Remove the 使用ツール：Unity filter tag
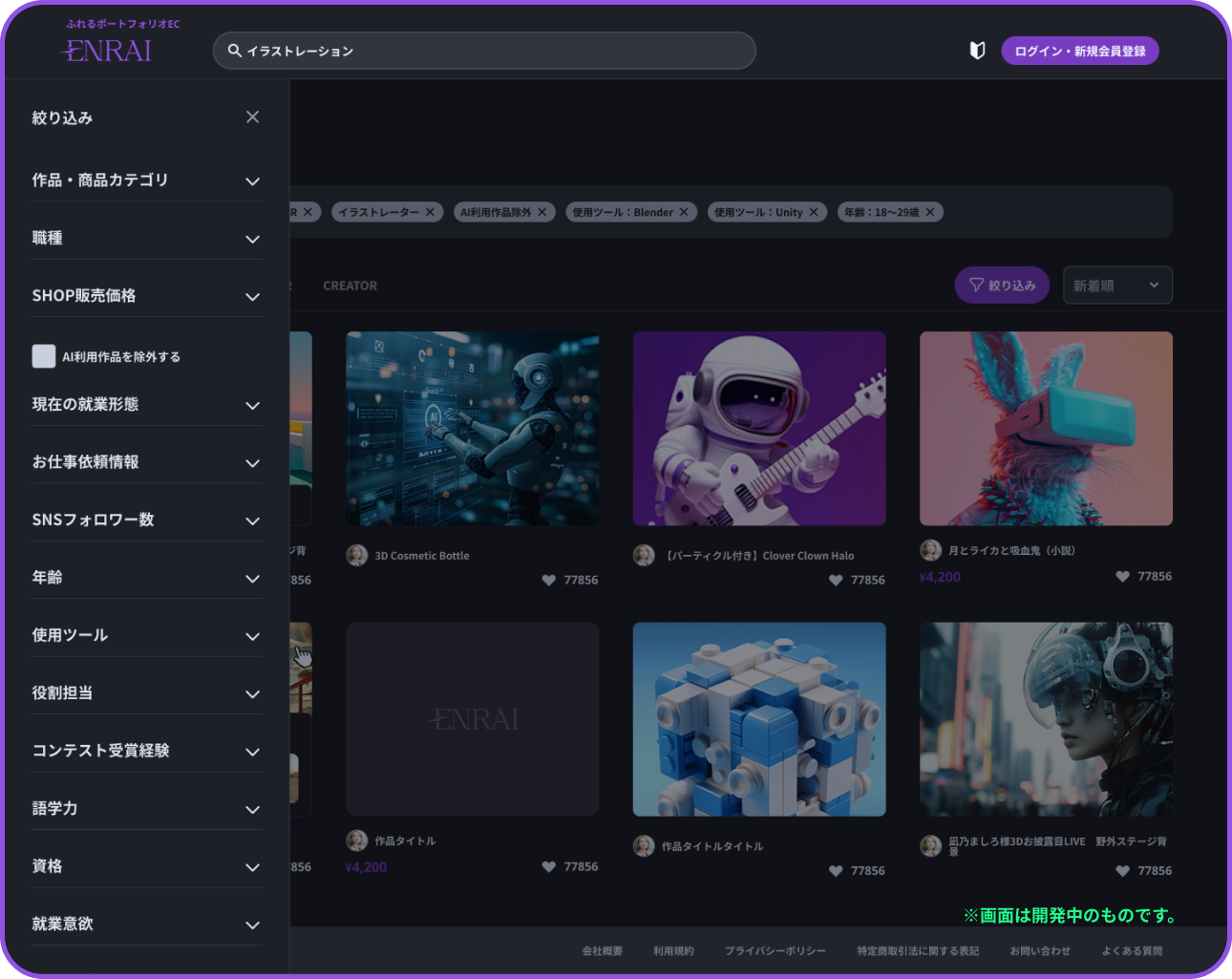The image size is (1232, 979). 814,212
